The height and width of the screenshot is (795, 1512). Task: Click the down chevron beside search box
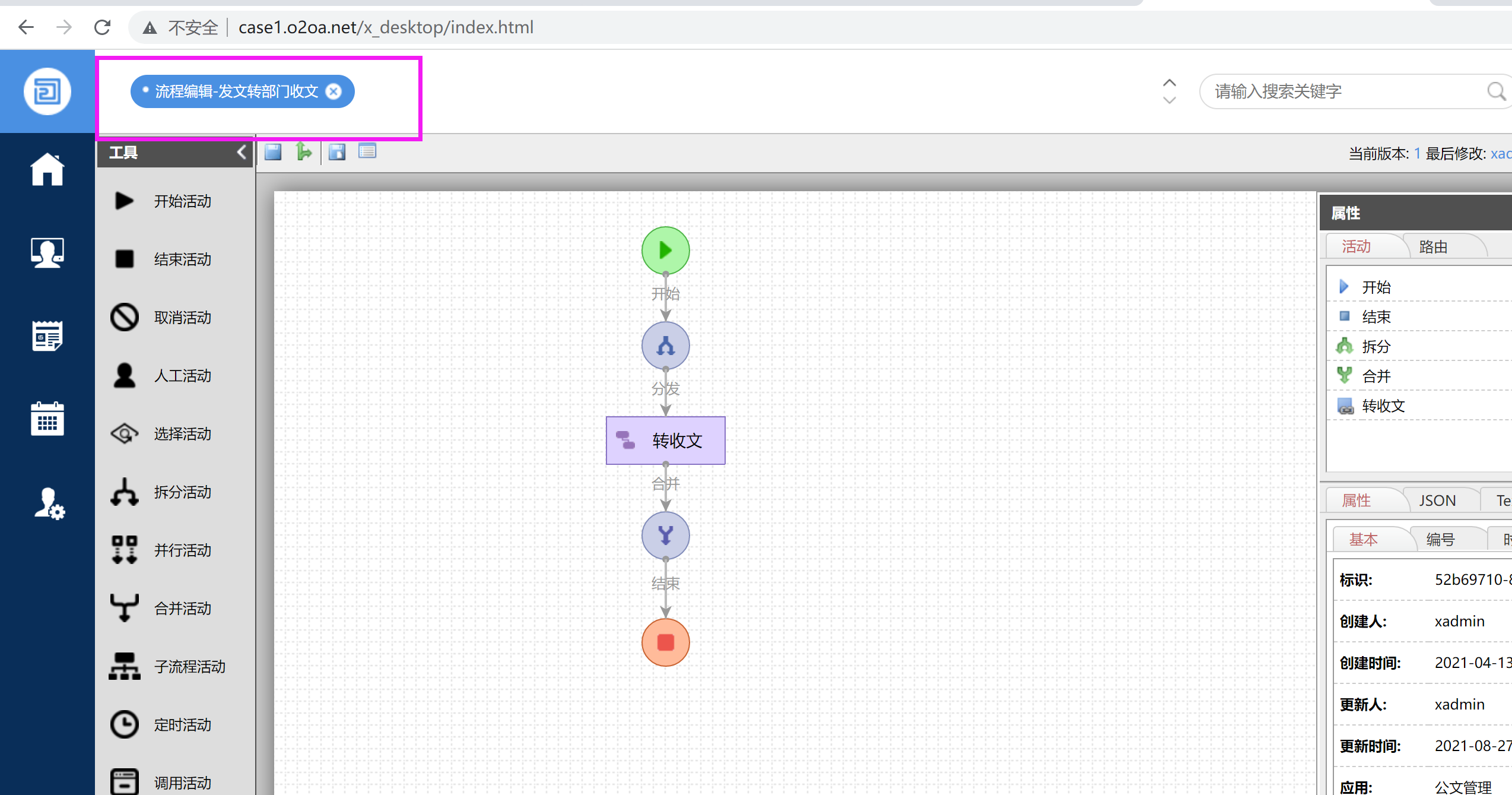coord(1169,100)
